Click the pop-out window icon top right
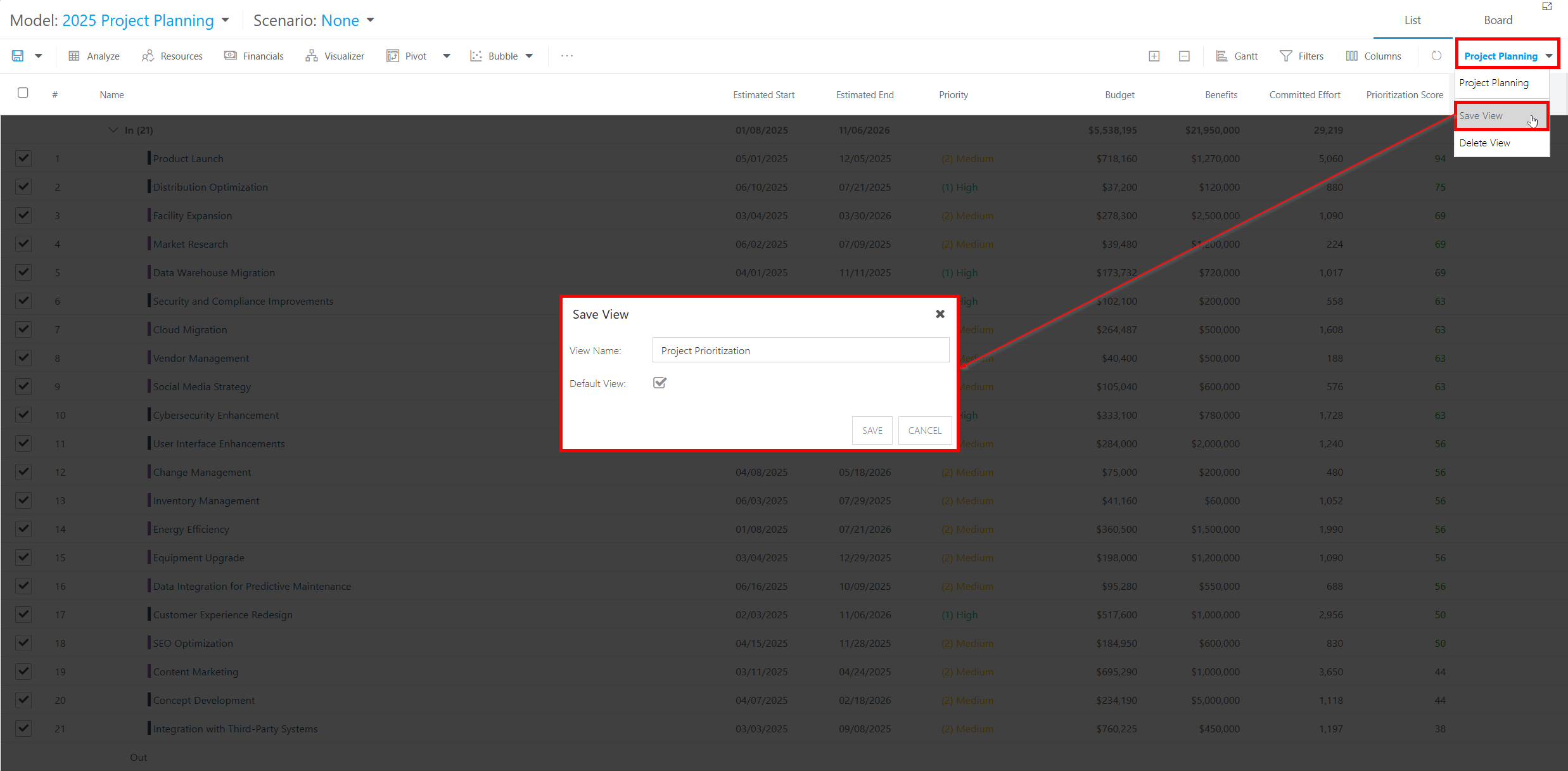The width and height of the screenshot is (1568, 771). click(1547, 6)
